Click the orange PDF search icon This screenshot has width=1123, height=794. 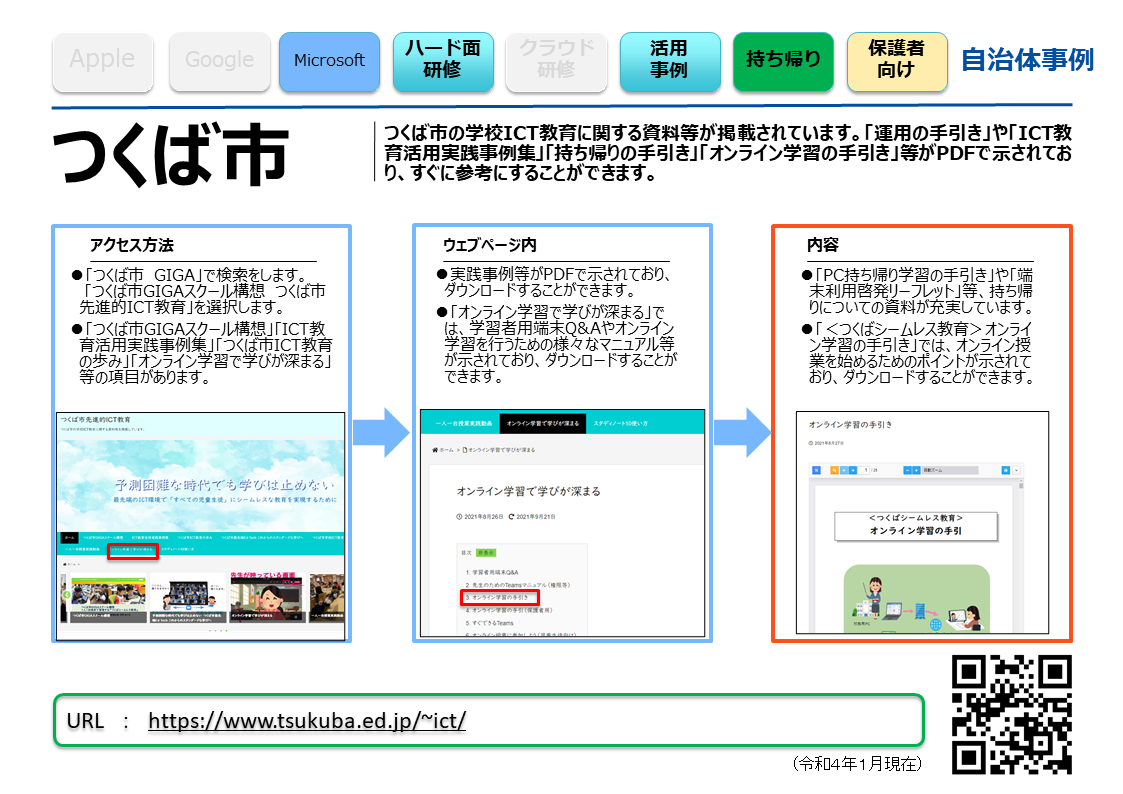(x=834, y=470)
